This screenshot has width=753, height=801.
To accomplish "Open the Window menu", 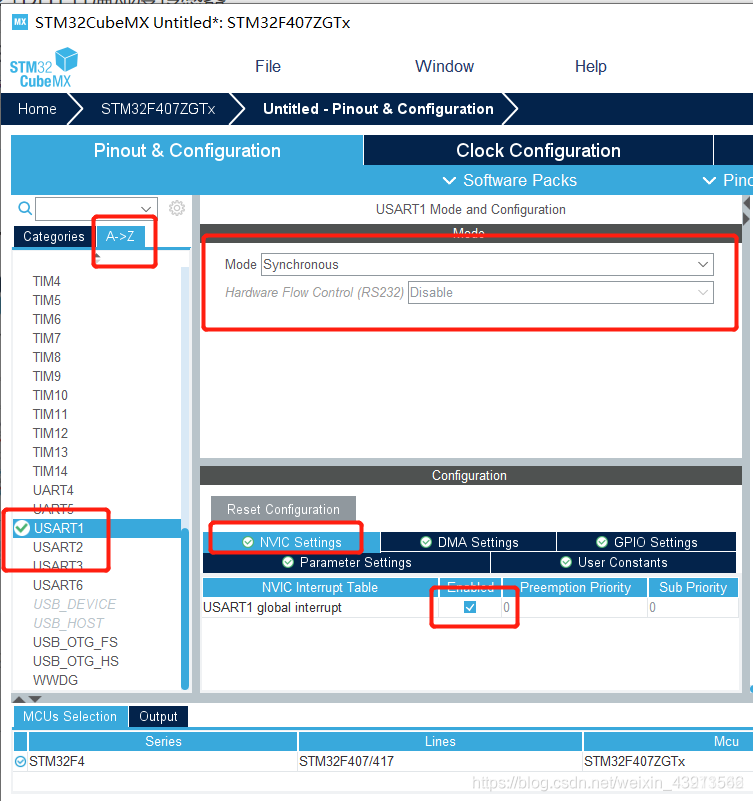I will click(444, 66).
